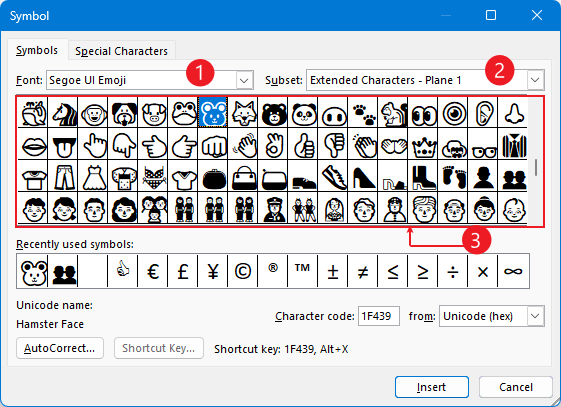This screenshot has width=561, height=407.
Task: Pick the thumbs up symbol
Action: [304, 144]
